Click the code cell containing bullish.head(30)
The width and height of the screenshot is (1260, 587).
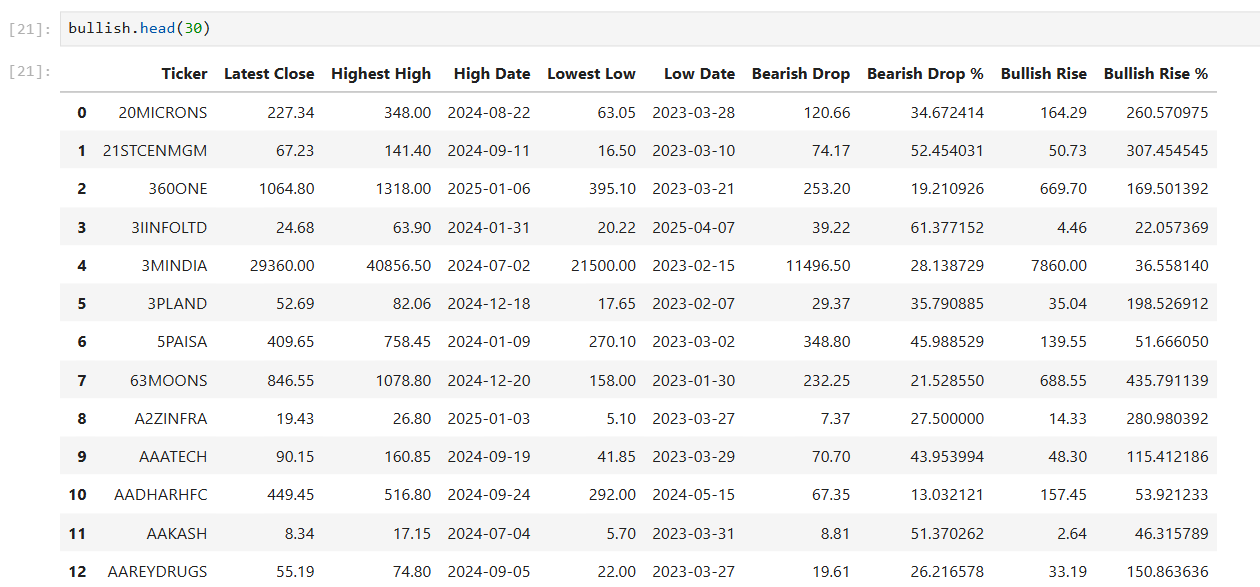click(659, 29)
